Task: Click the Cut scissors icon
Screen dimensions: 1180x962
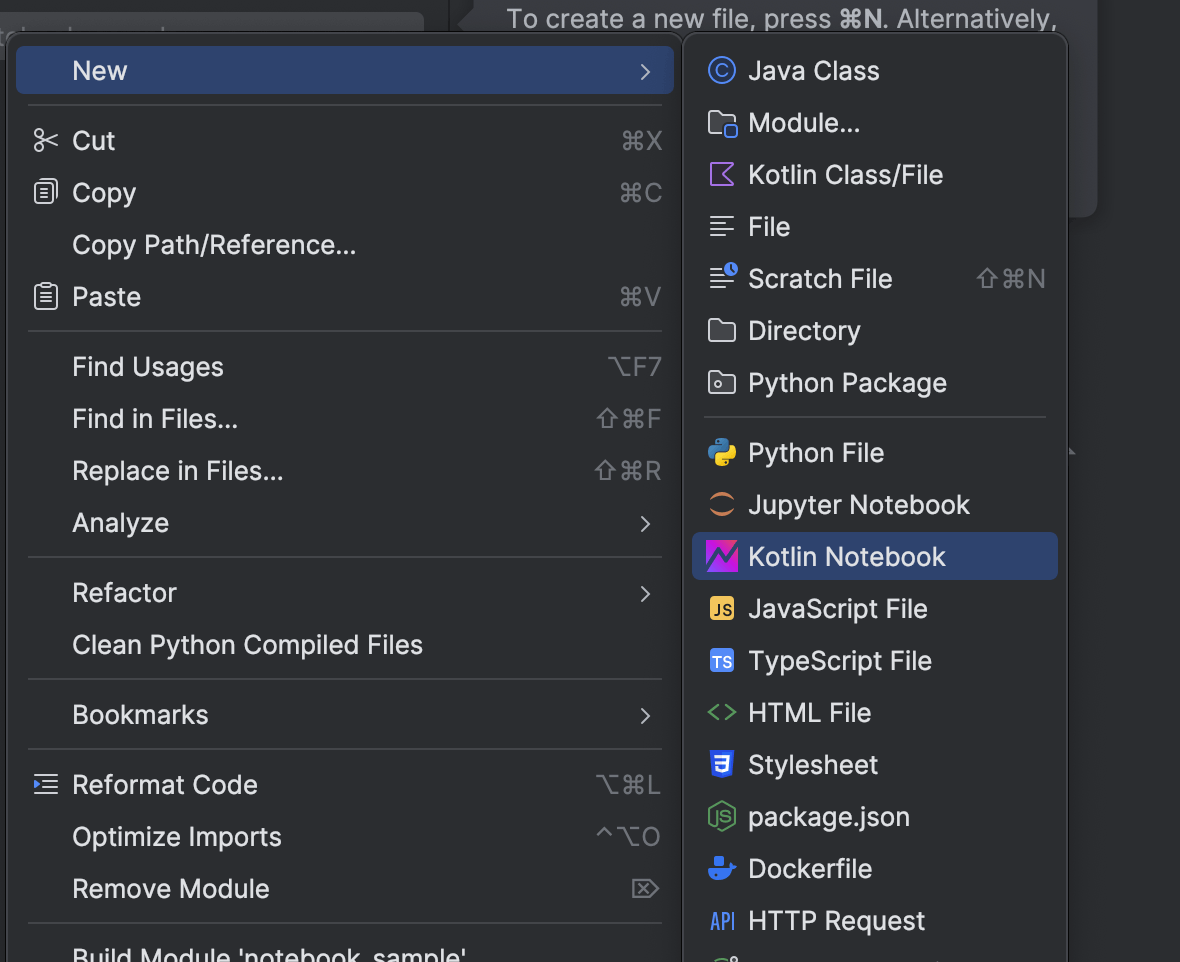Action: 46,141
